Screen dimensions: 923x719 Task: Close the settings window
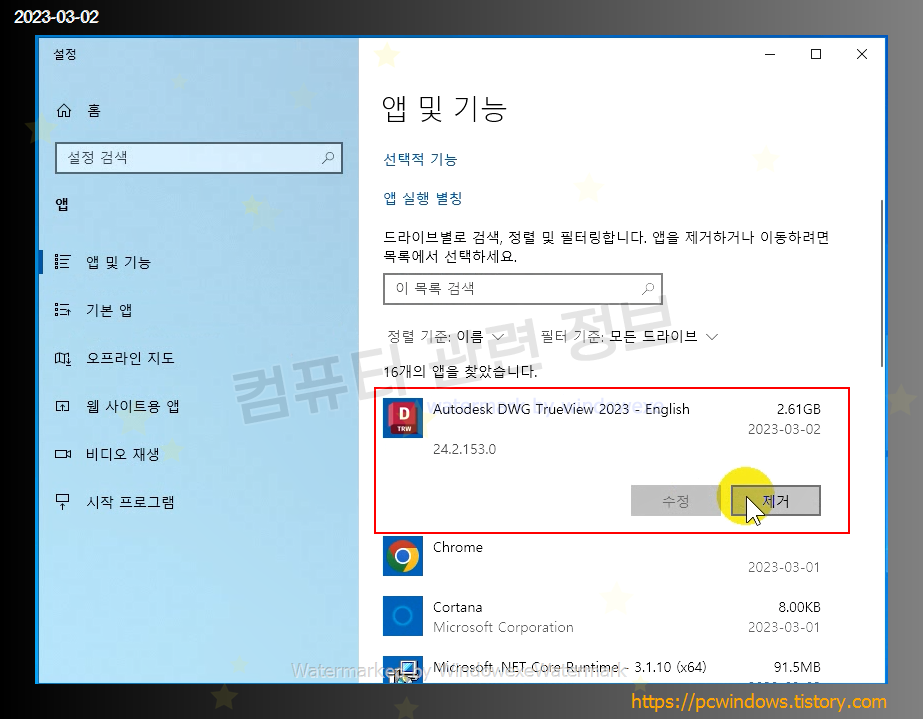click(x=862, y=54)
